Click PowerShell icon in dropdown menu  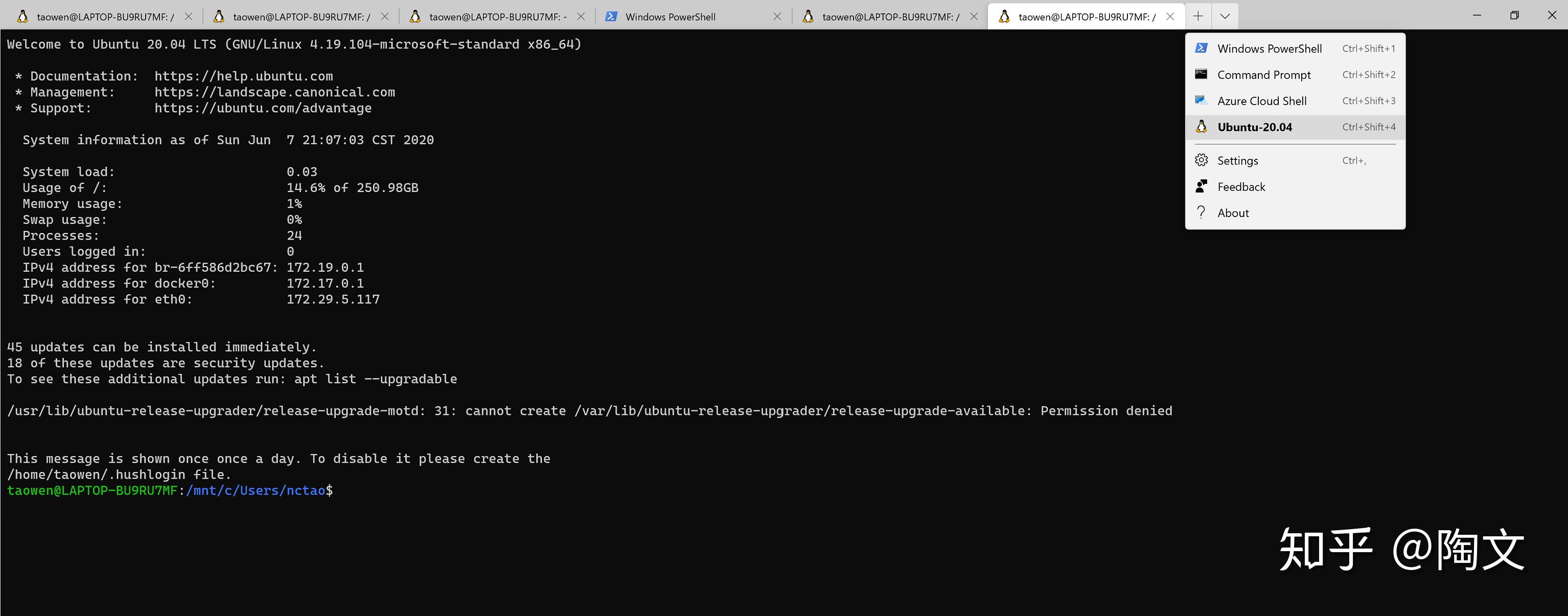pos(1201,48)
